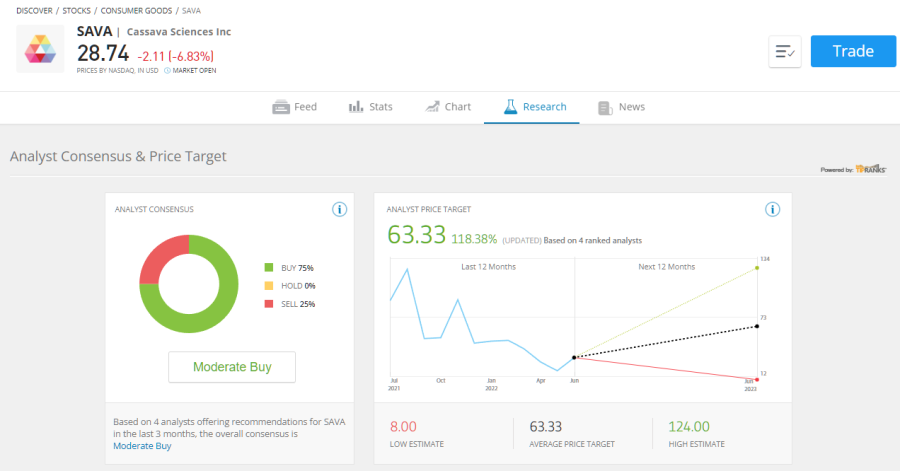The height and width of the screenshot is (471, 900).
Task: Open Analyst Price Target info icon
Action: pyautogui.click(x=773, y=209)
